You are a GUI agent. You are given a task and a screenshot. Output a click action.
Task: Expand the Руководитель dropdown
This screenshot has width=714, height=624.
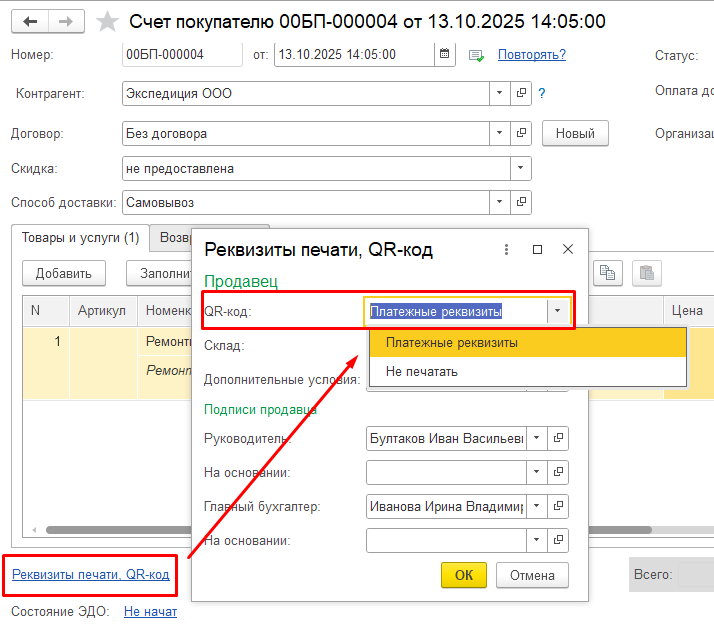pos(537,438)
